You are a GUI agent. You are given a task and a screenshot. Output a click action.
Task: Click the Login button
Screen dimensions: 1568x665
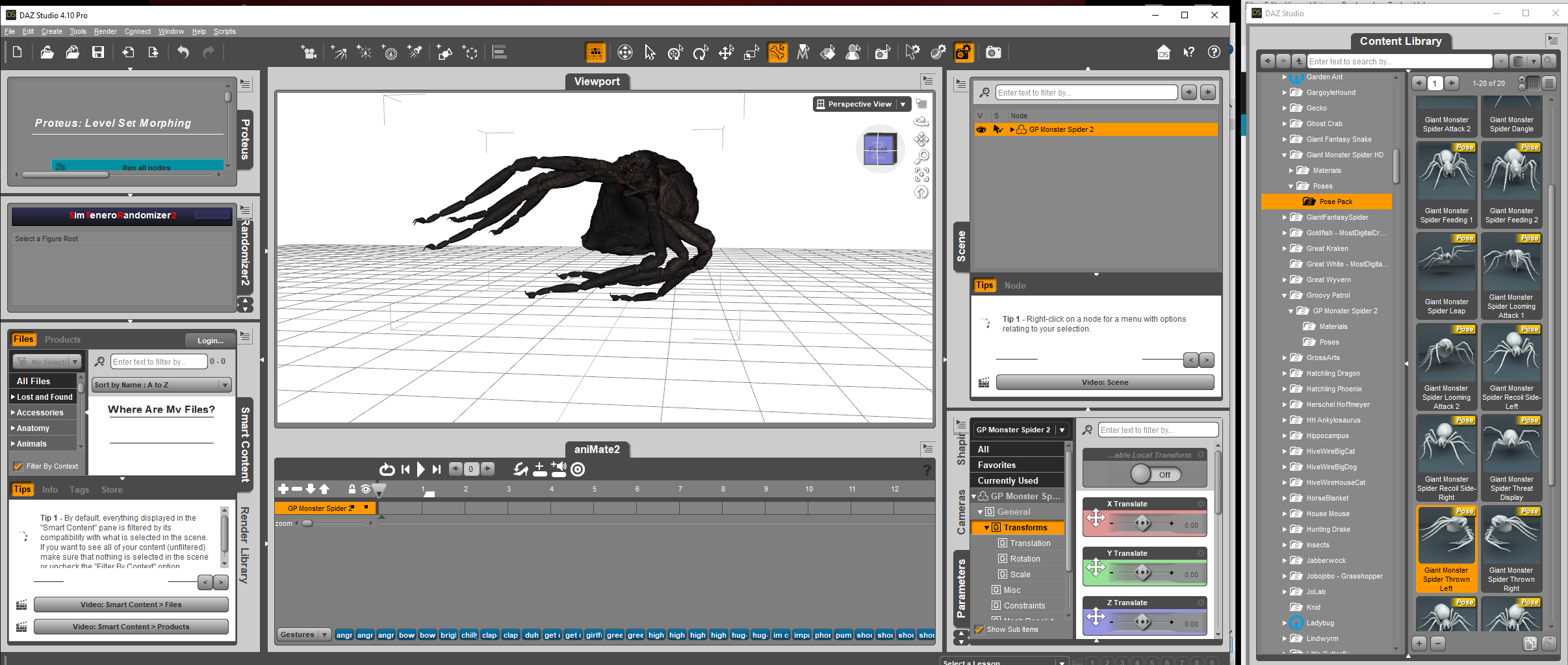[x=210, y=340]
